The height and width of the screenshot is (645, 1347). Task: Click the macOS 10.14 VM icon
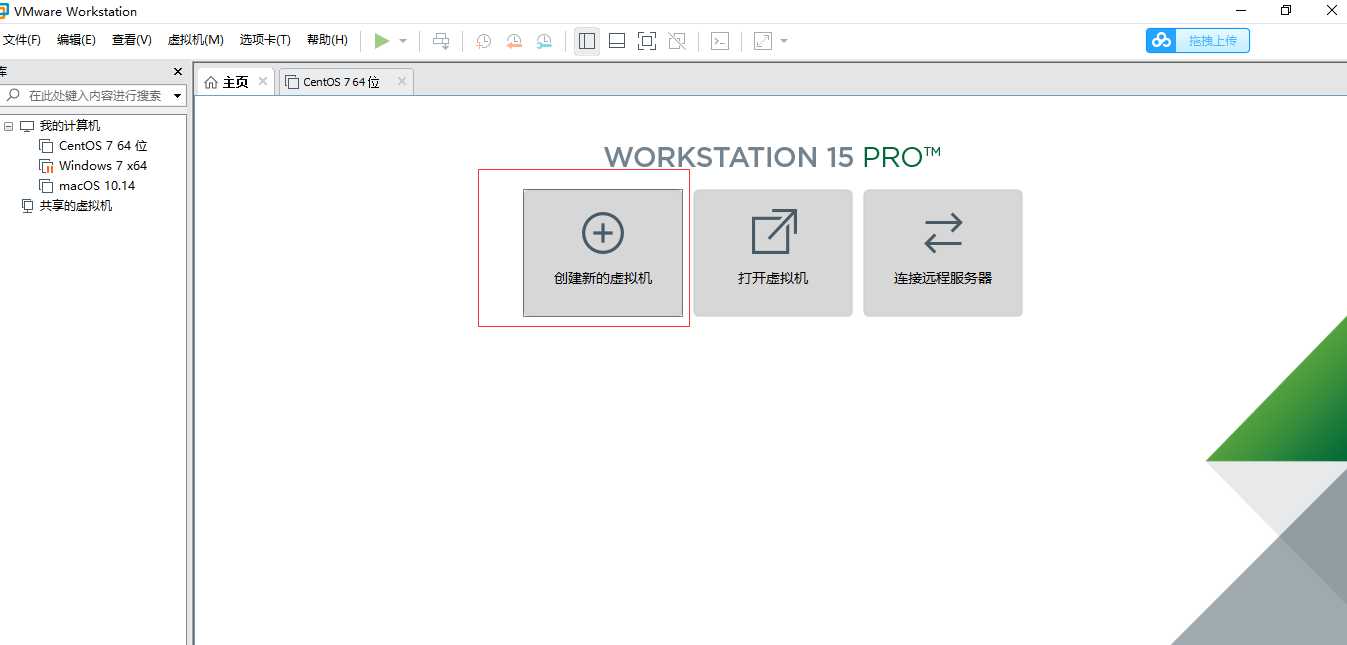pos(46,186)
